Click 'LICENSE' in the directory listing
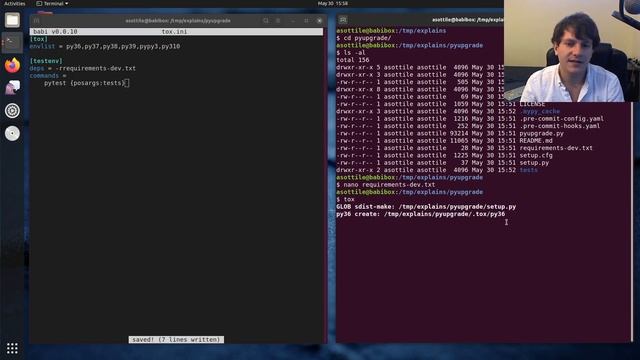Screen dimensions: 640x360 [532, 104]
